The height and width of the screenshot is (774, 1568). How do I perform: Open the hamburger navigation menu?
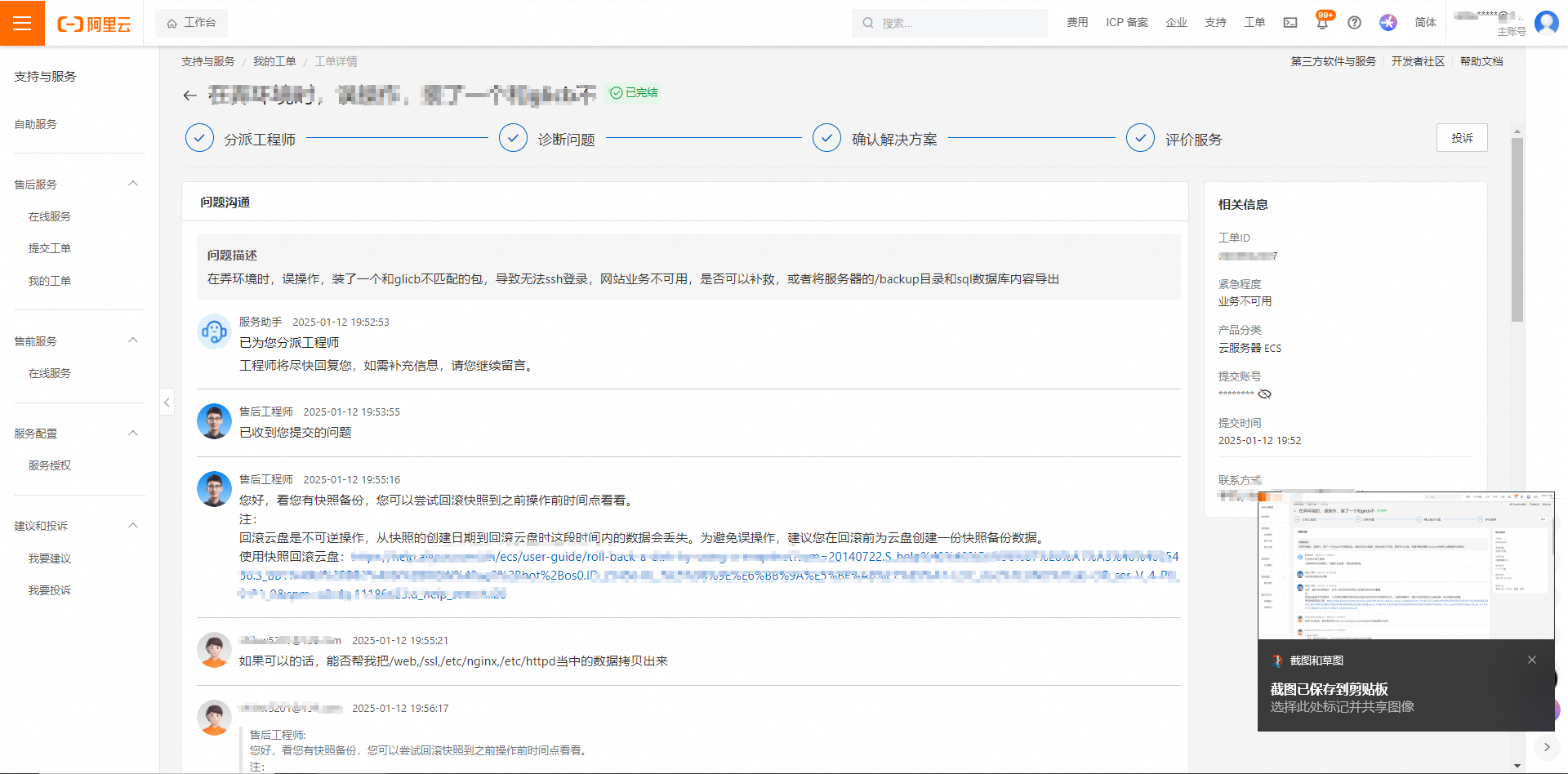[22, 22]
